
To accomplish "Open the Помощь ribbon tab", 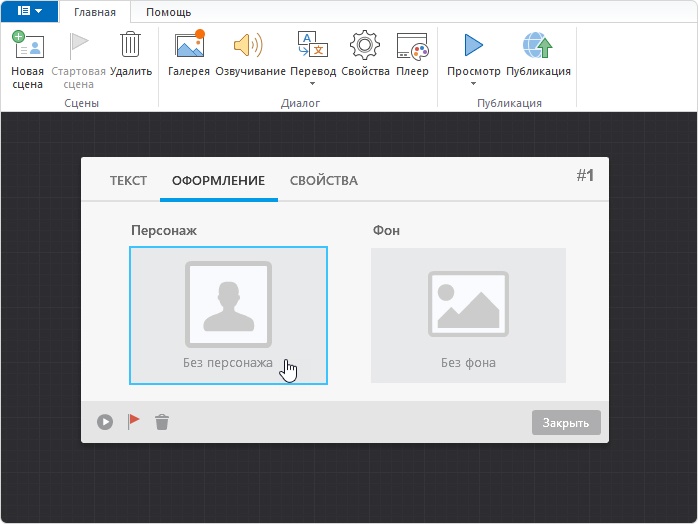I will [168, 12].
